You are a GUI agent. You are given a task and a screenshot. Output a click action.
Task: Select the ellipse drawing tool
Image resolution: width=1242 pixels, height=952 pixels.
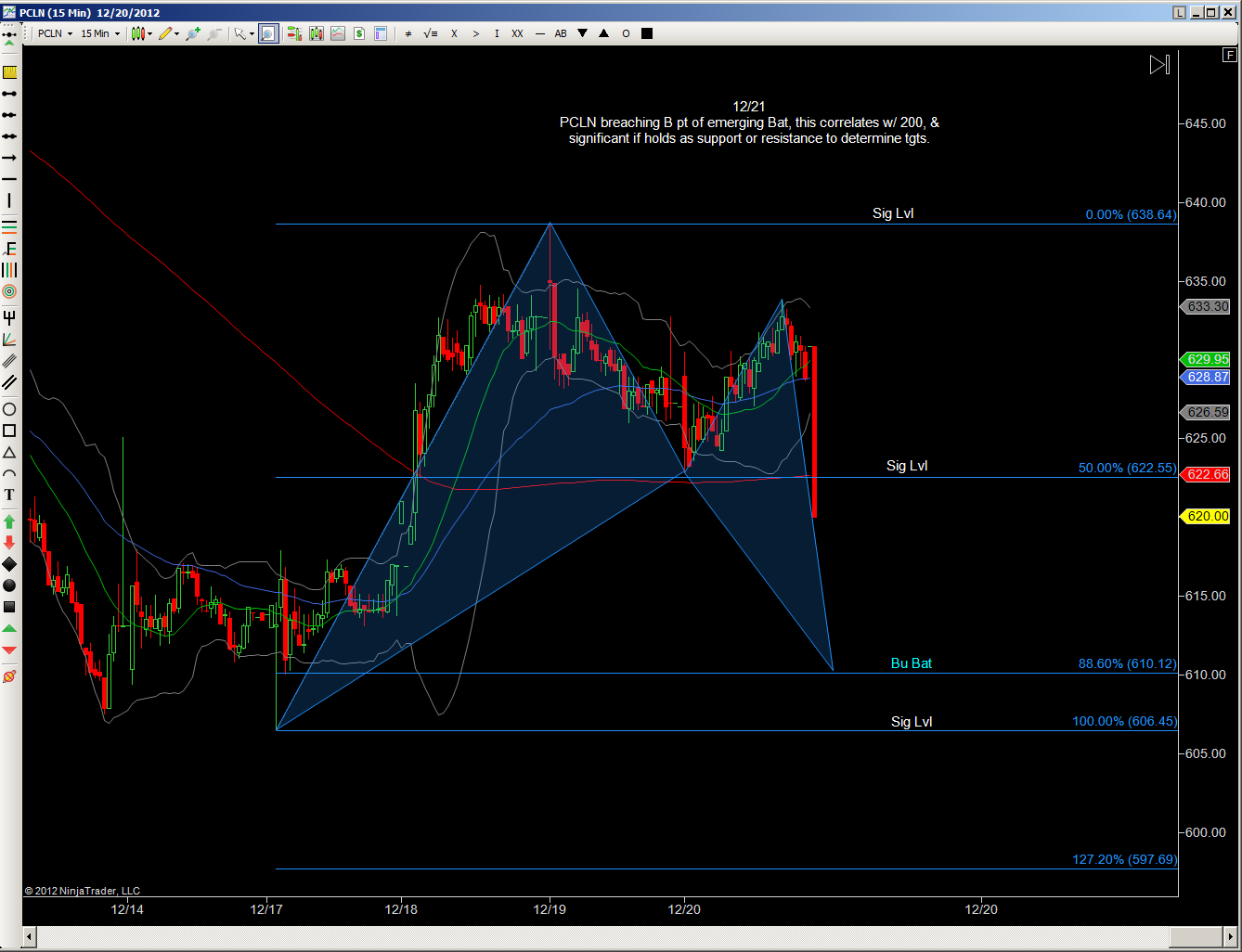[9, 409]
